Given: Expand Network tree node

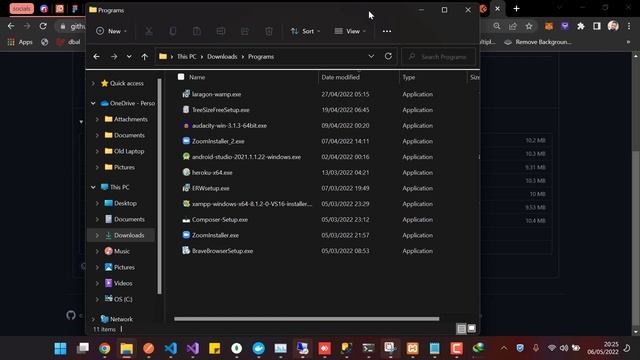Looking at the screenshot, I should point(93,319).
